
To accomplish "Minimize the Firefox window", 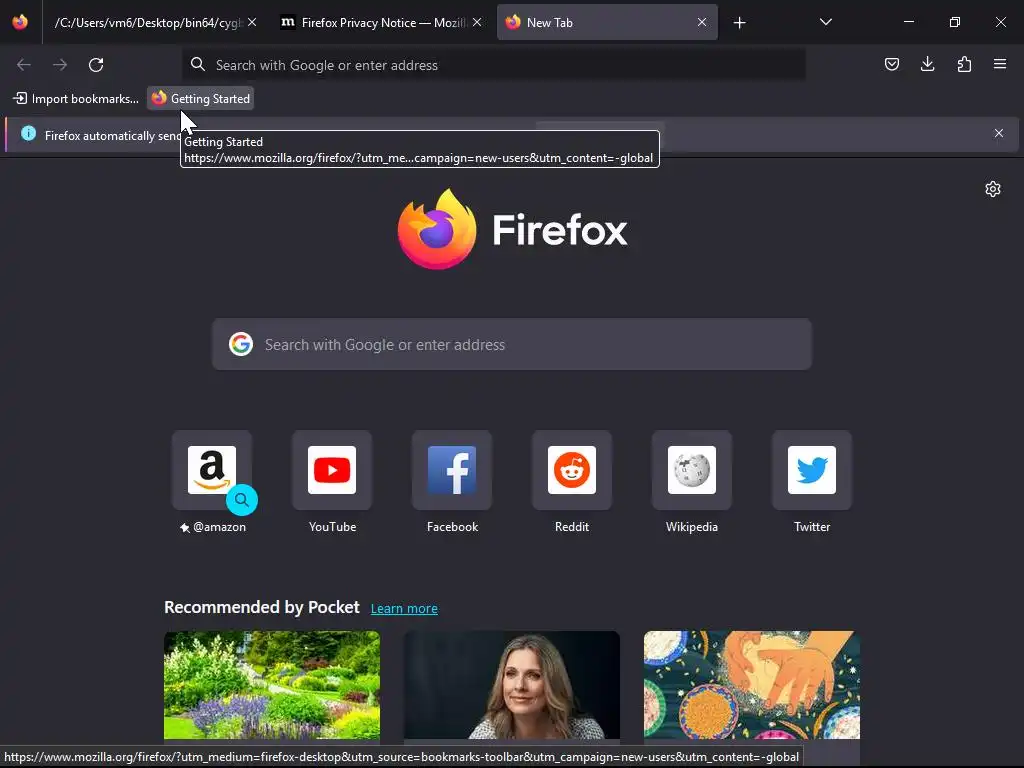I will click(x=908, y=22).
